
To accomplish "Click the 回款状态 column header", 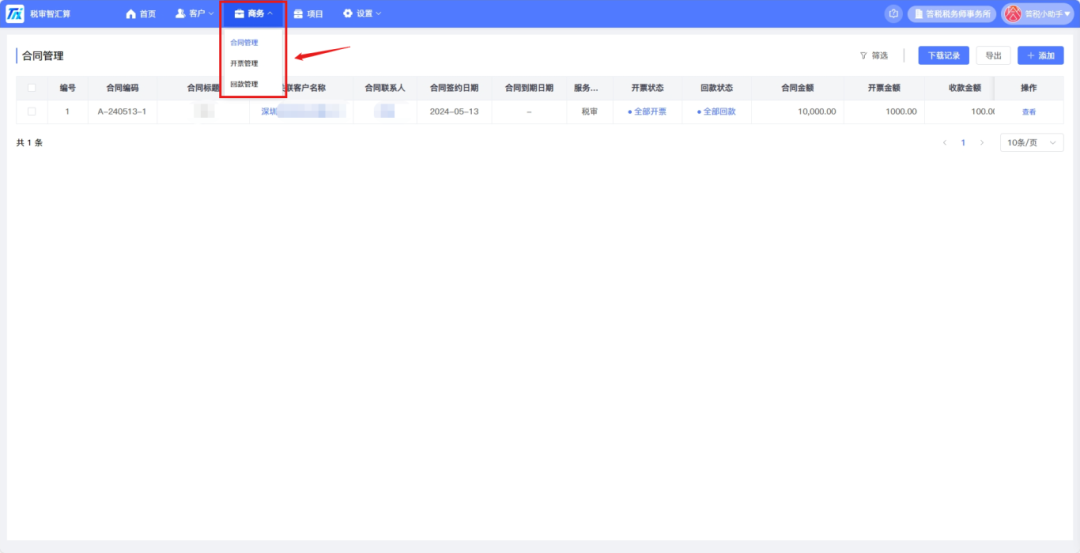I will pos(716,88).
